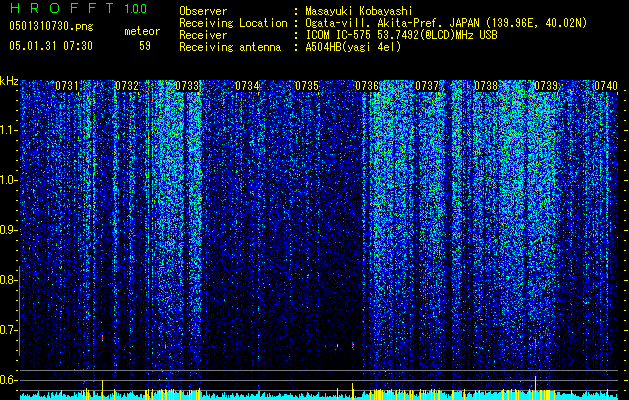Click the 0.7 kHz axis label

[x=8, y=330]
